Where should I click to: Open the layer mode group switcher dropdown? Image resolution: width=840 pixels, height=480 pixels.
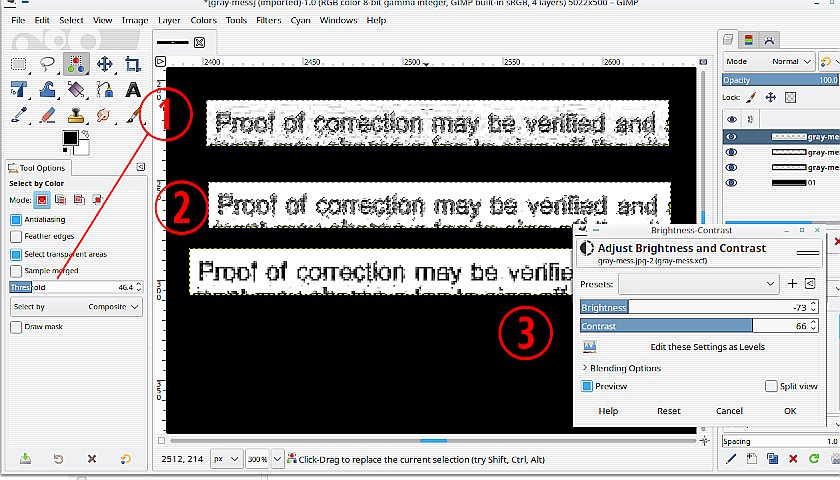tap(829, 62)
